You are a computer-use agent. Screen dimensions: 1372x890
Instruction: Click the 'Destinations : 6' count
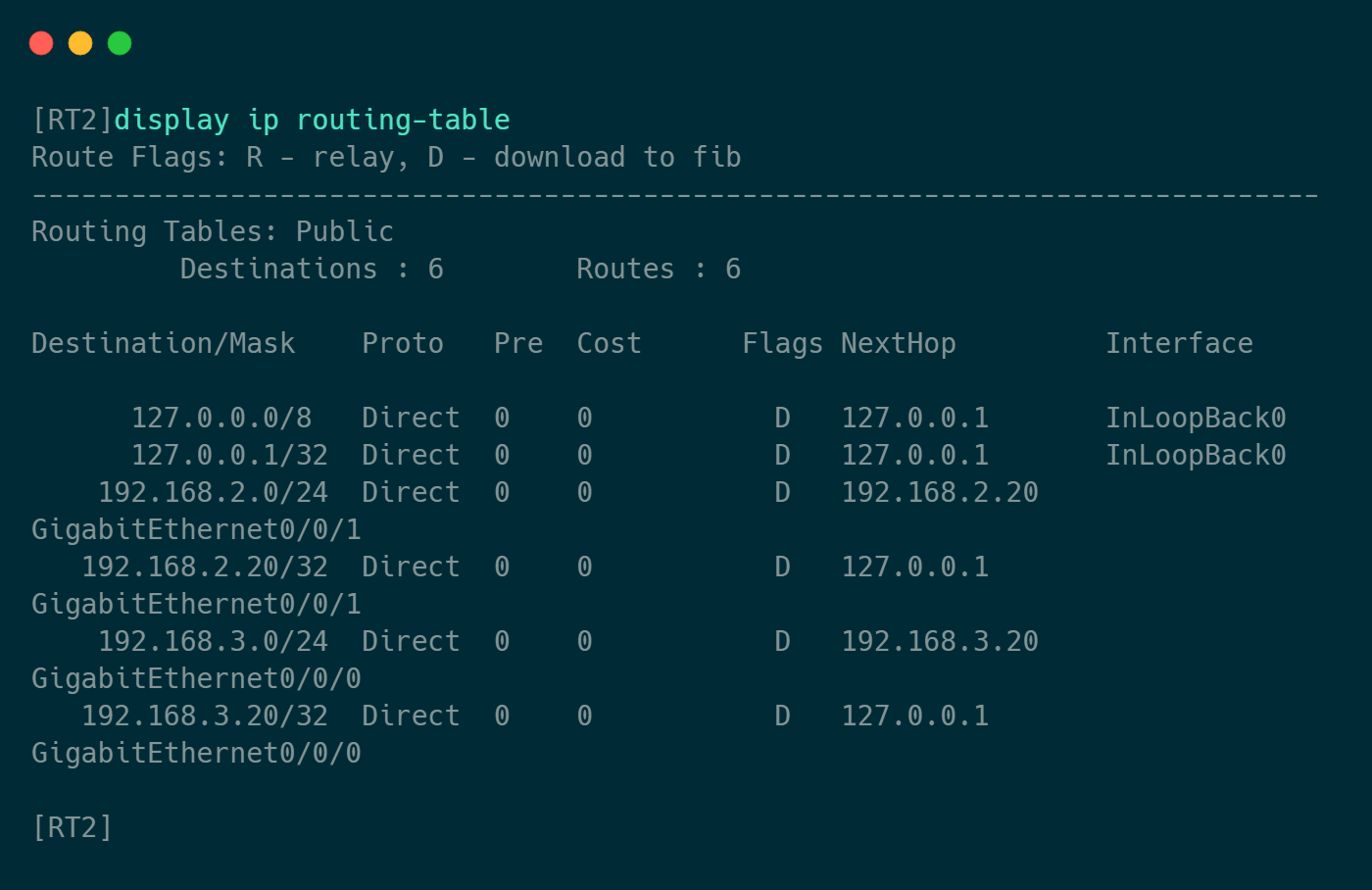click(x=312, y=269)
